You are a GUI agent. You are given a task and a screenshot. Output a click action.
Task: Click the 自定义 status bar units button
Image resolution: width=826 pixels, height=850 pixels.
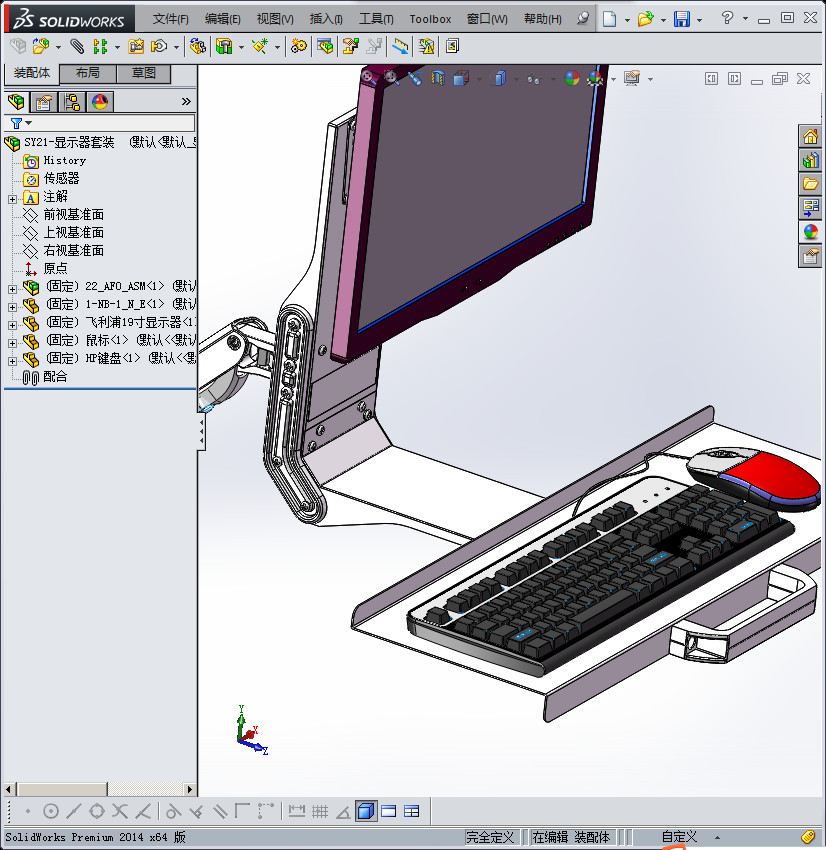pos(679,837)
